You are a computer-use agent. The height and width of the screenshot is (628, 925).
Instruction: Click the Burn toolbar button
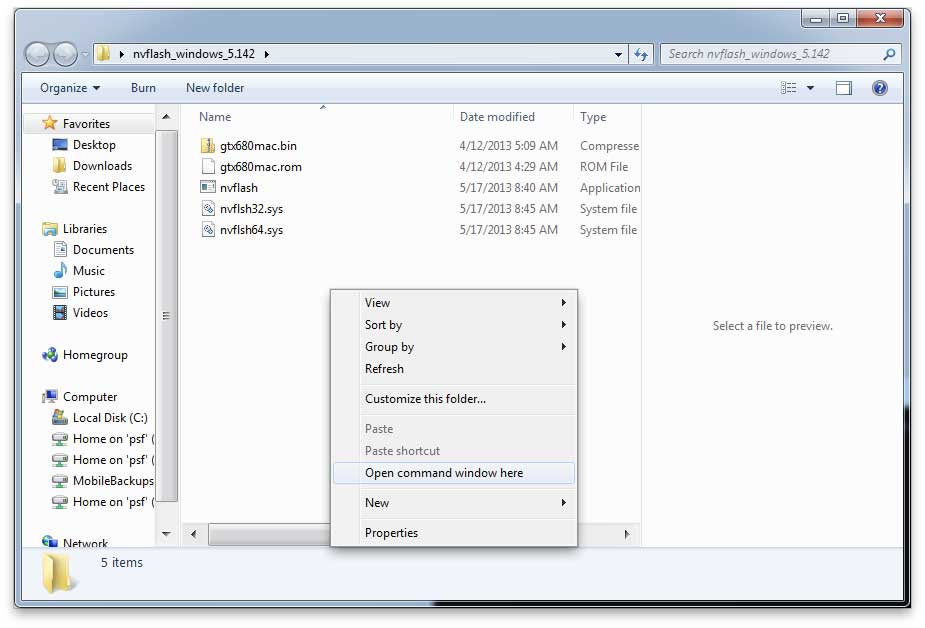click(x=143, y=88)
